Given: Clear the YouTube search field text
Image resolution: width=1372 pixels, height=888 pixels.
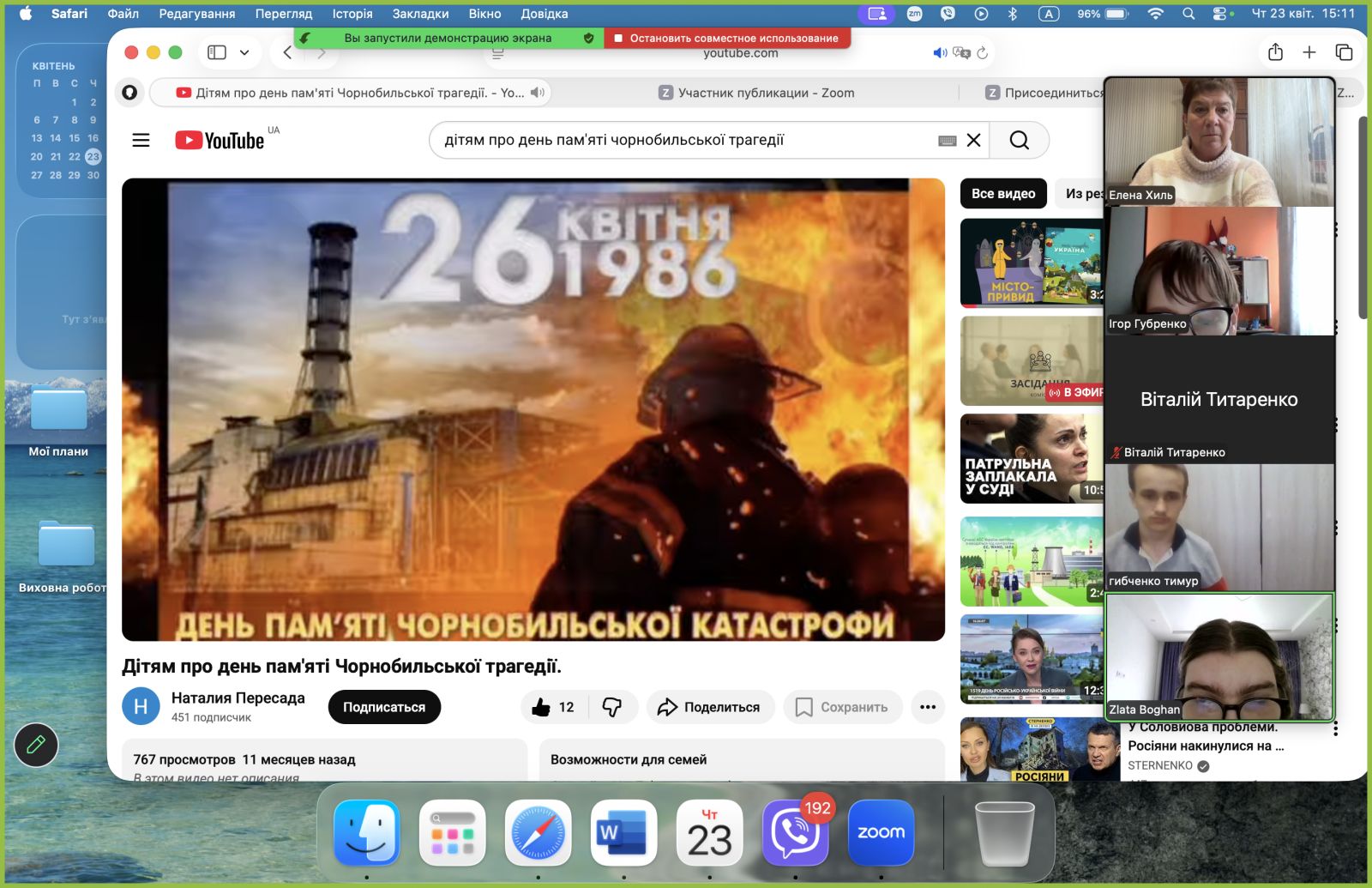Looking at the screenshot, I should pos(973,140).
